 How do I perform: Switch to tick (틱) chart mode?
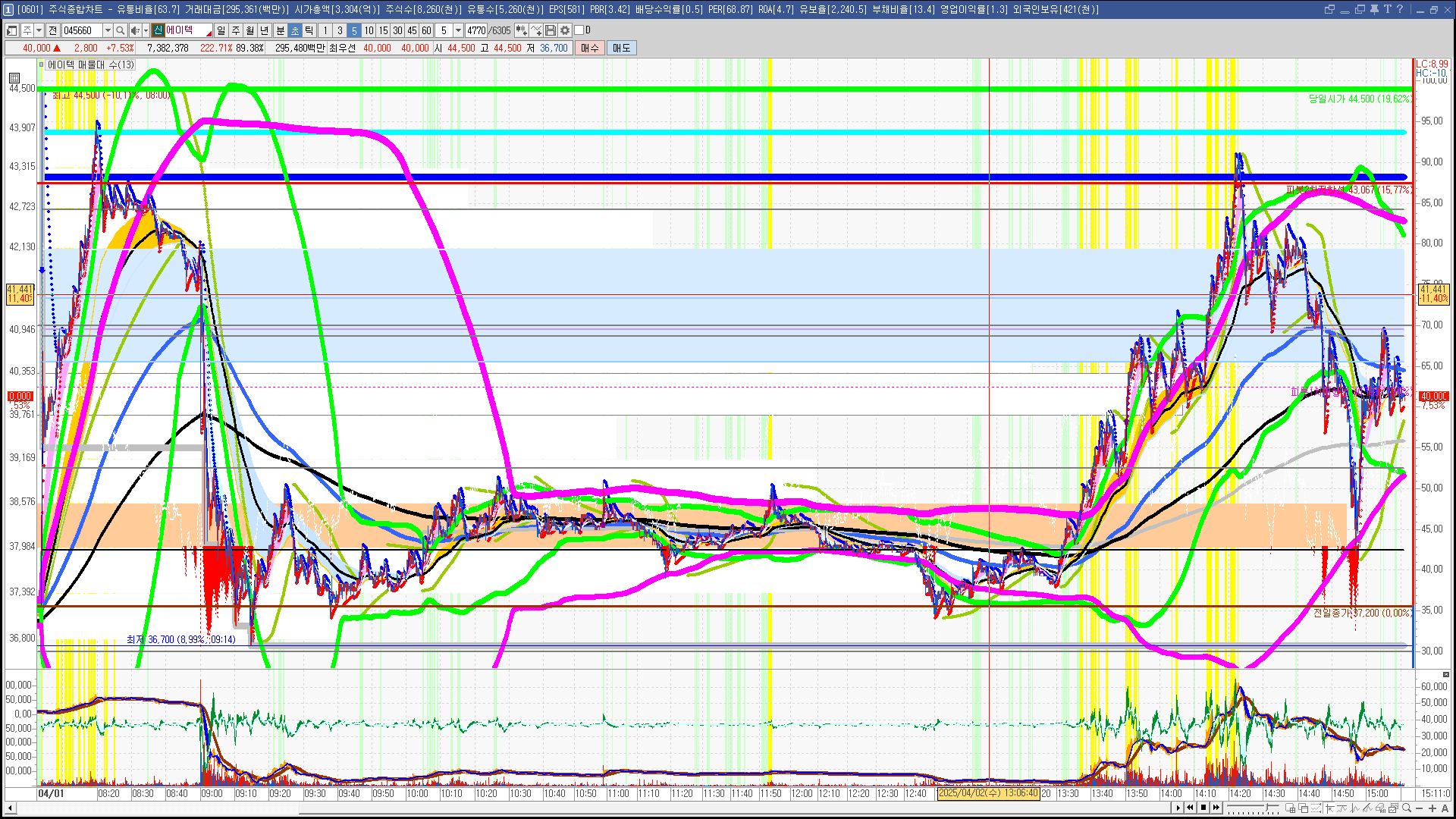pyautogui.click(x=309, y=30)
